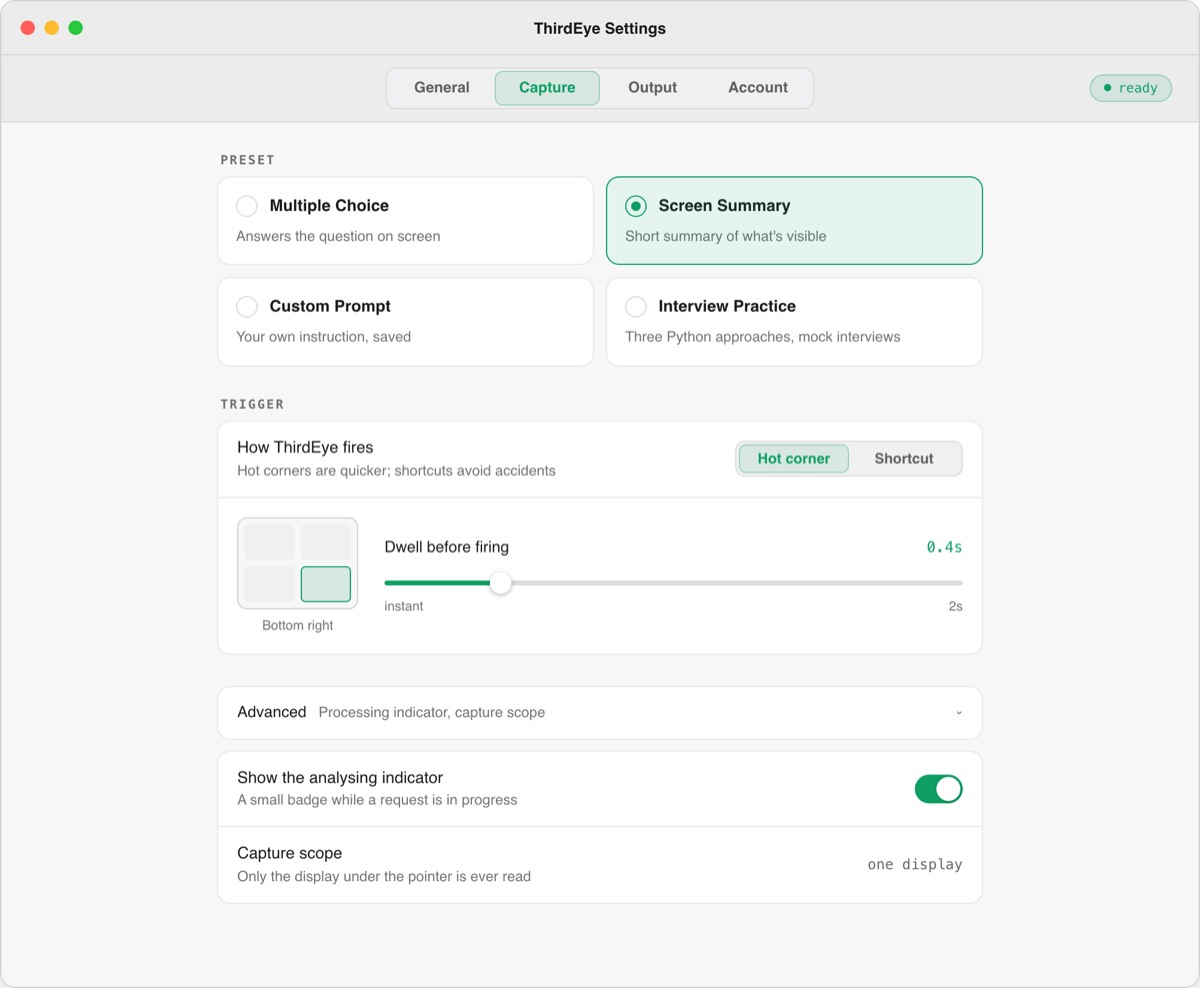Choose the Interview Practice preset radio

[x=636, y=307]
